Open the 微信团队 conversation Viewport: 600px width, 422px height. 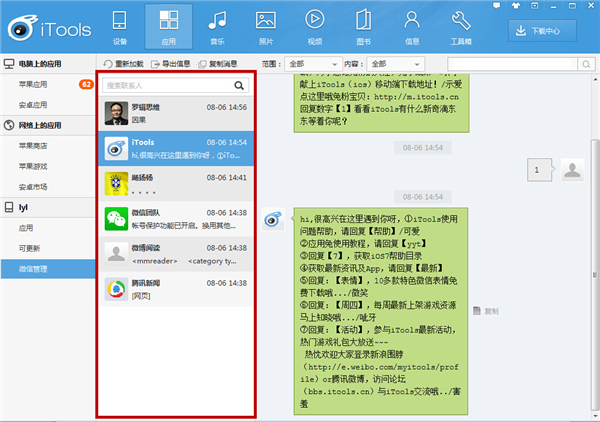177,219
